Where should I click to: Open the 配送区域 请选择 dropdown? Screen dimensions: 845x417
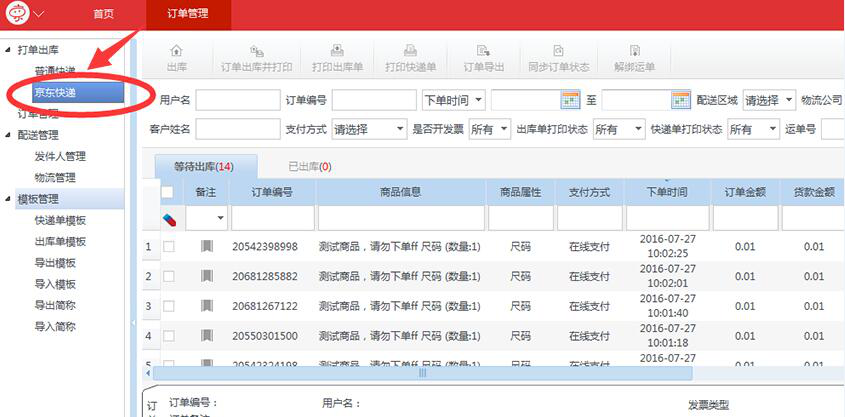[x=769, y=100]
